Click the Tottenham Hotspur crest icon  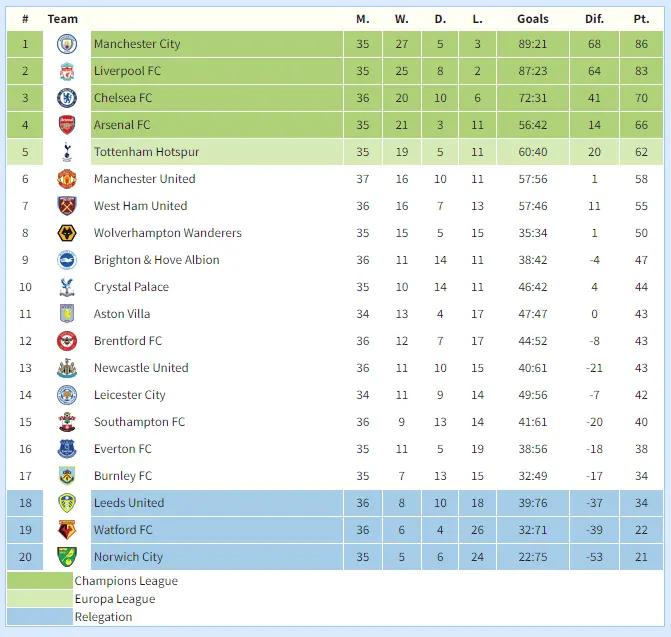click(x=67, y=152)
